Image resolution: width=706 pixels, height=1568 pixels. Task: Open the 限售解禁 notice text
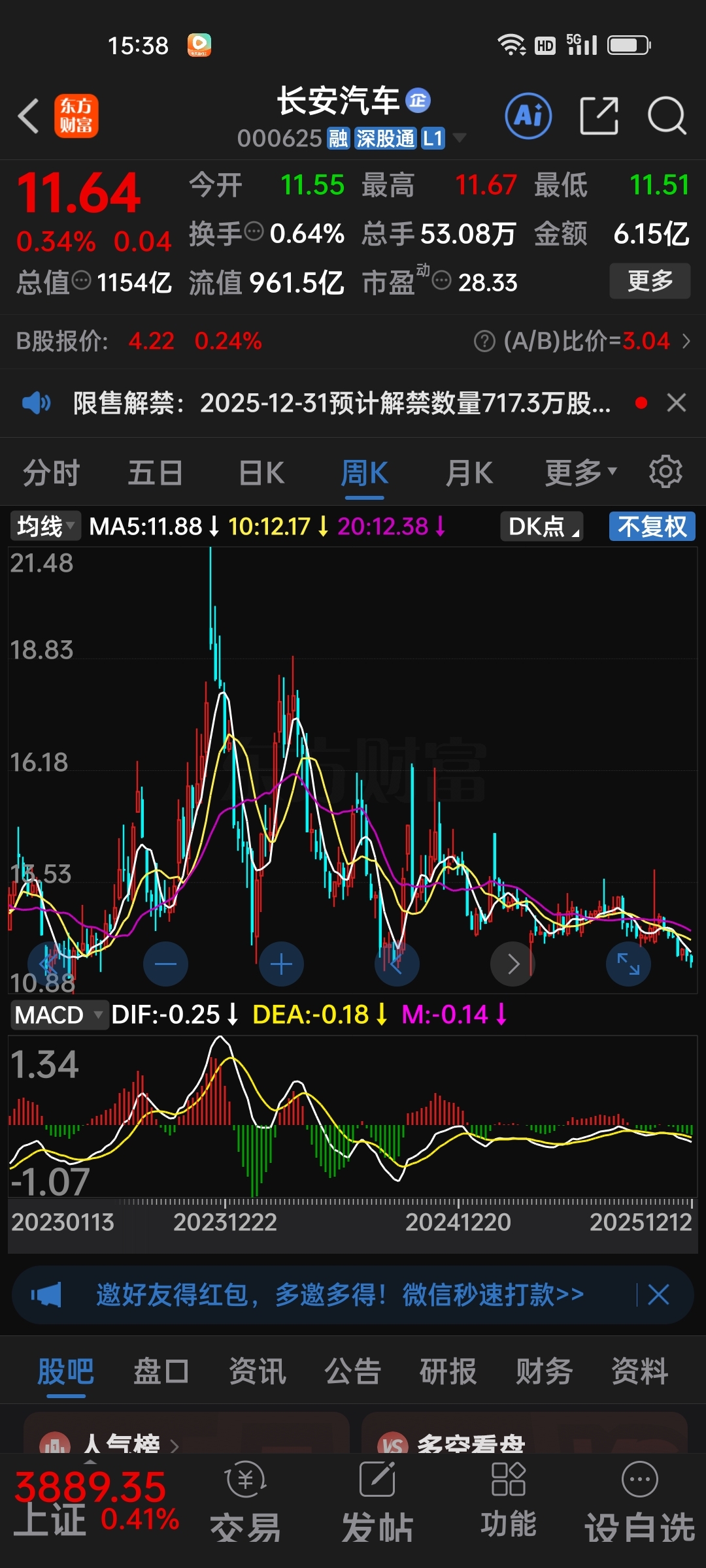(342, 403)
